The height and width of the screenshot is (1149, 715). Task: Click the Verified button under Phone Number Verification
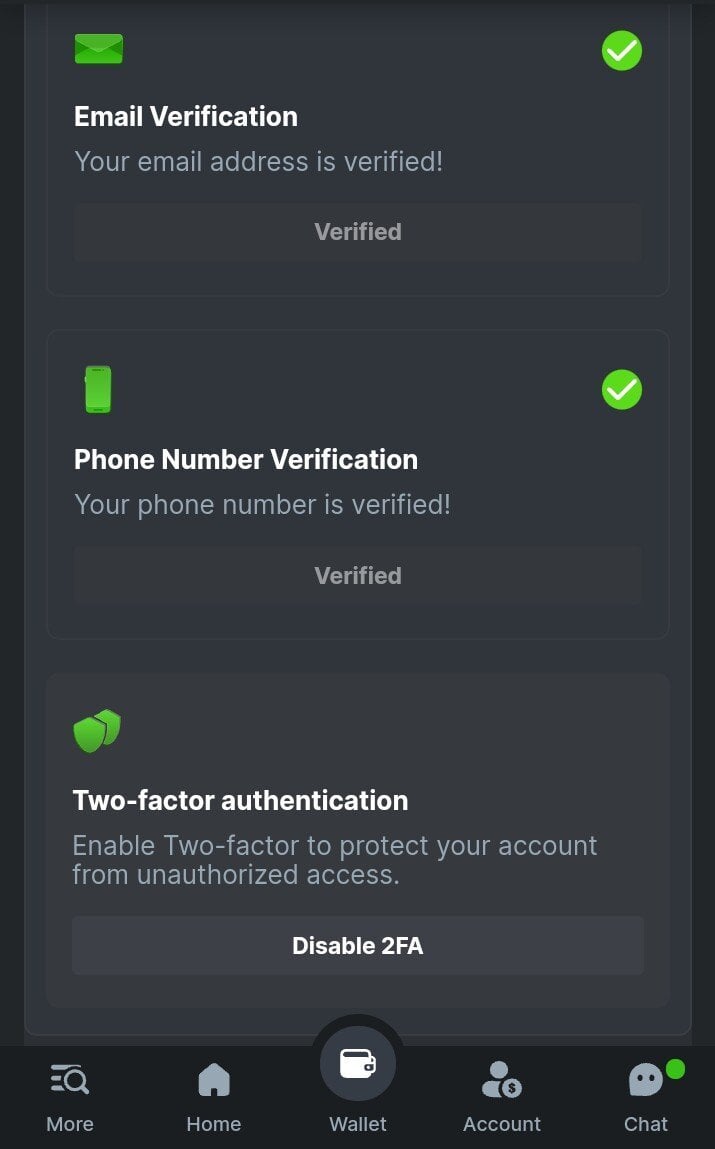coord(358,576)
